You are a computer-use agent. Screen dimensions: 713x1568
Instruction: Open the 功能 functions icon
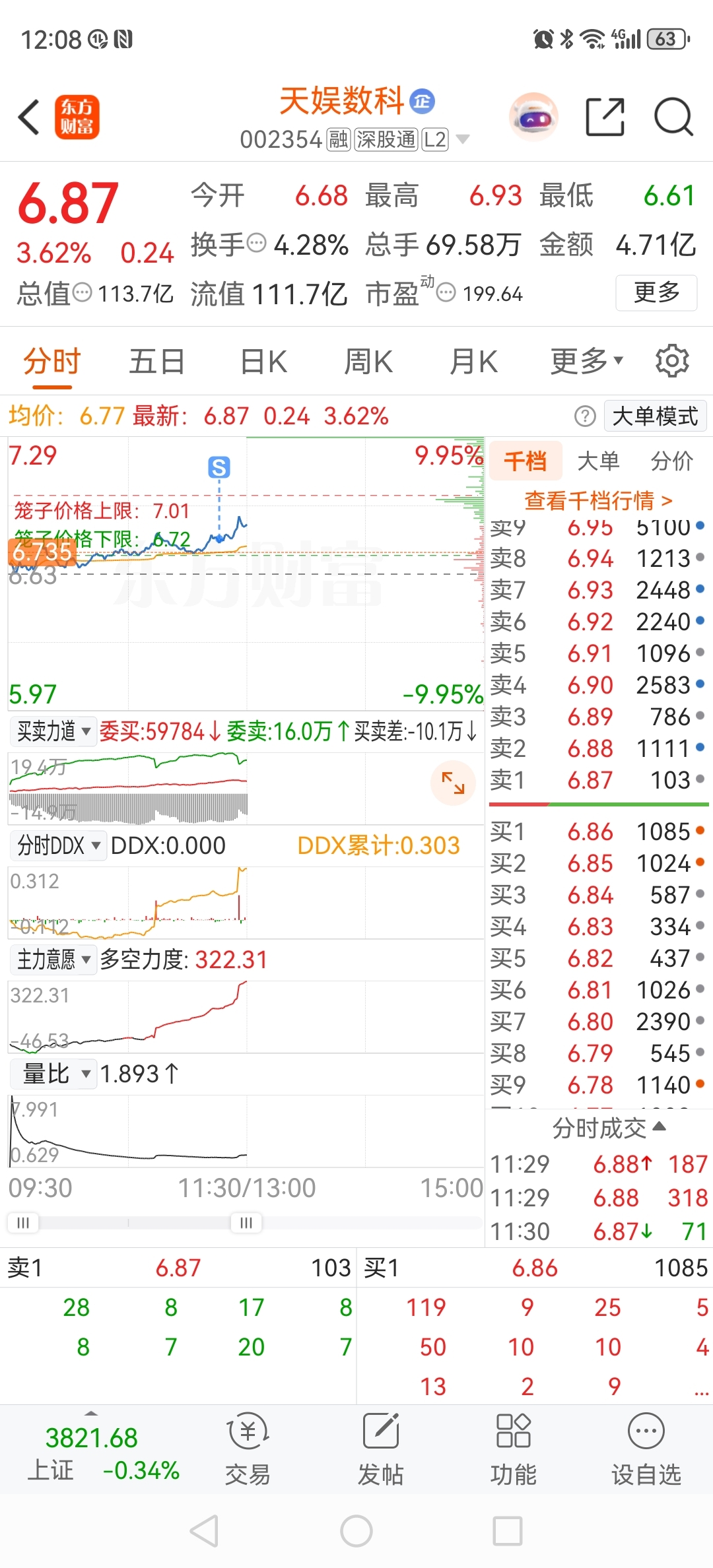514,1449
